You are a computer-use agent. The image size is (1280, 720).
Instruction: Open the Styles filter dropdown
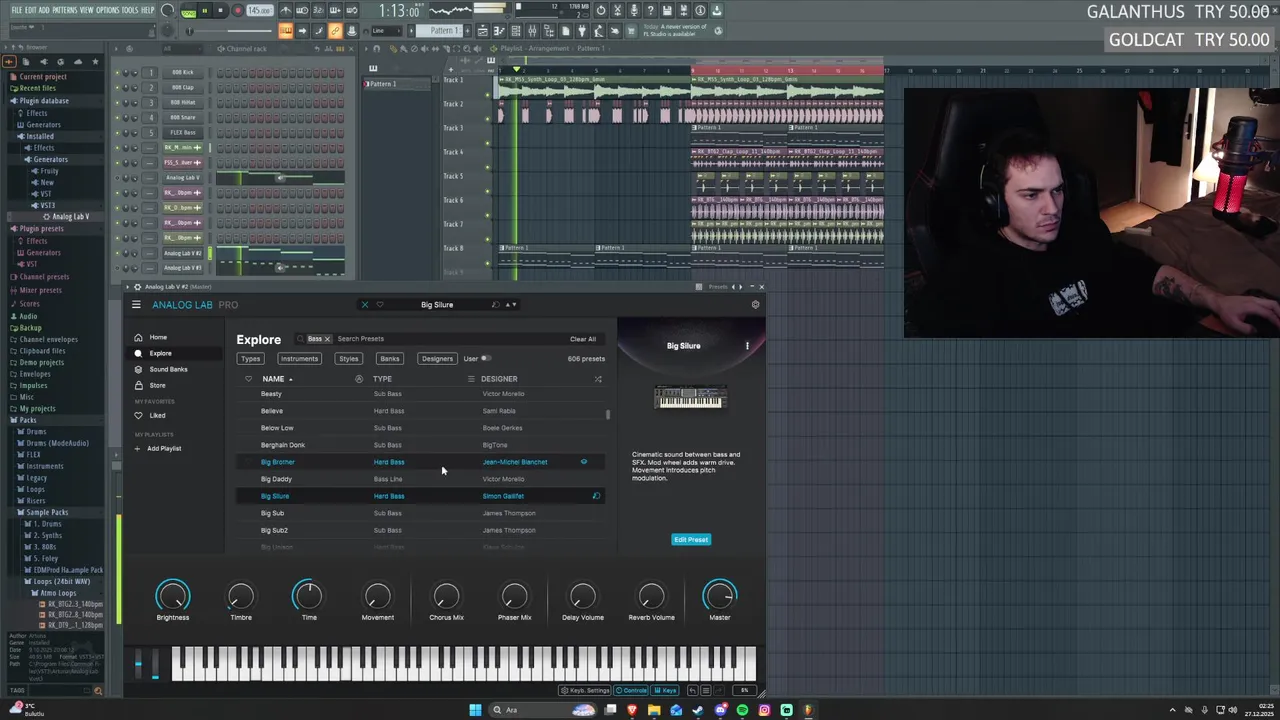point(348,358)
